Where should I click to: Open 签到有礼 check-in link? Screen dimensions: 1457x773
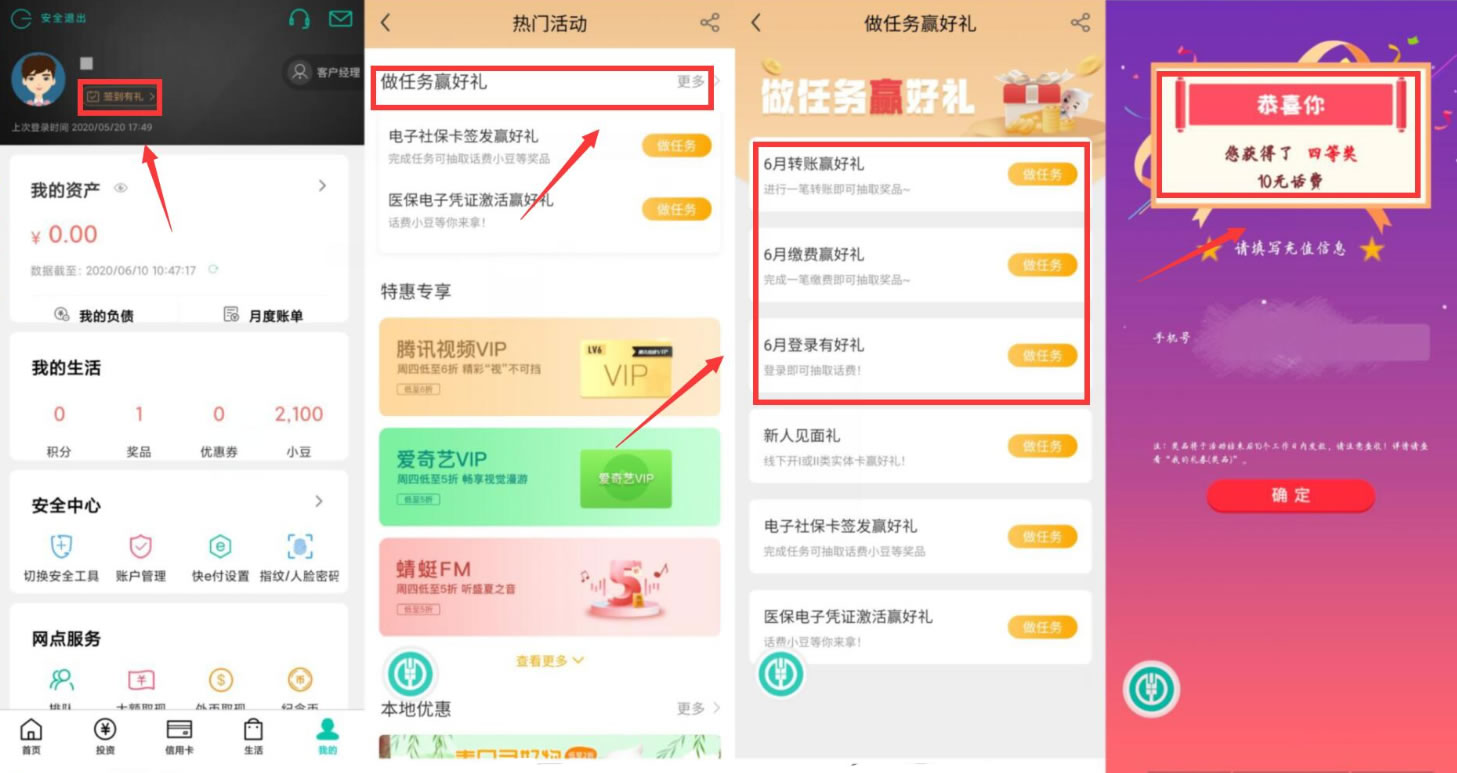120,97
